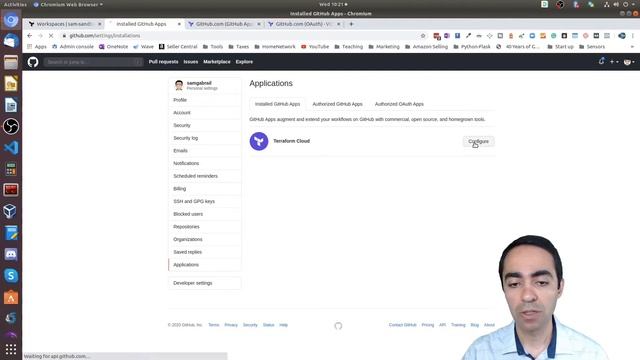Viewport: 640px width, 360px height.
Task: Click the Chromium icon in the dock
Action: [11, 20]
